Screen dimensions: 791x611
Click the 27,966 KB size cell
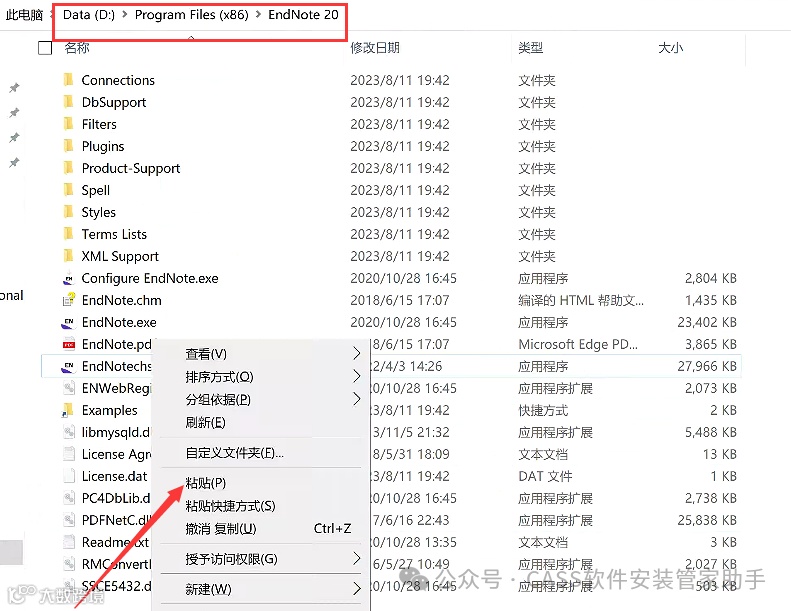(707, 366)
